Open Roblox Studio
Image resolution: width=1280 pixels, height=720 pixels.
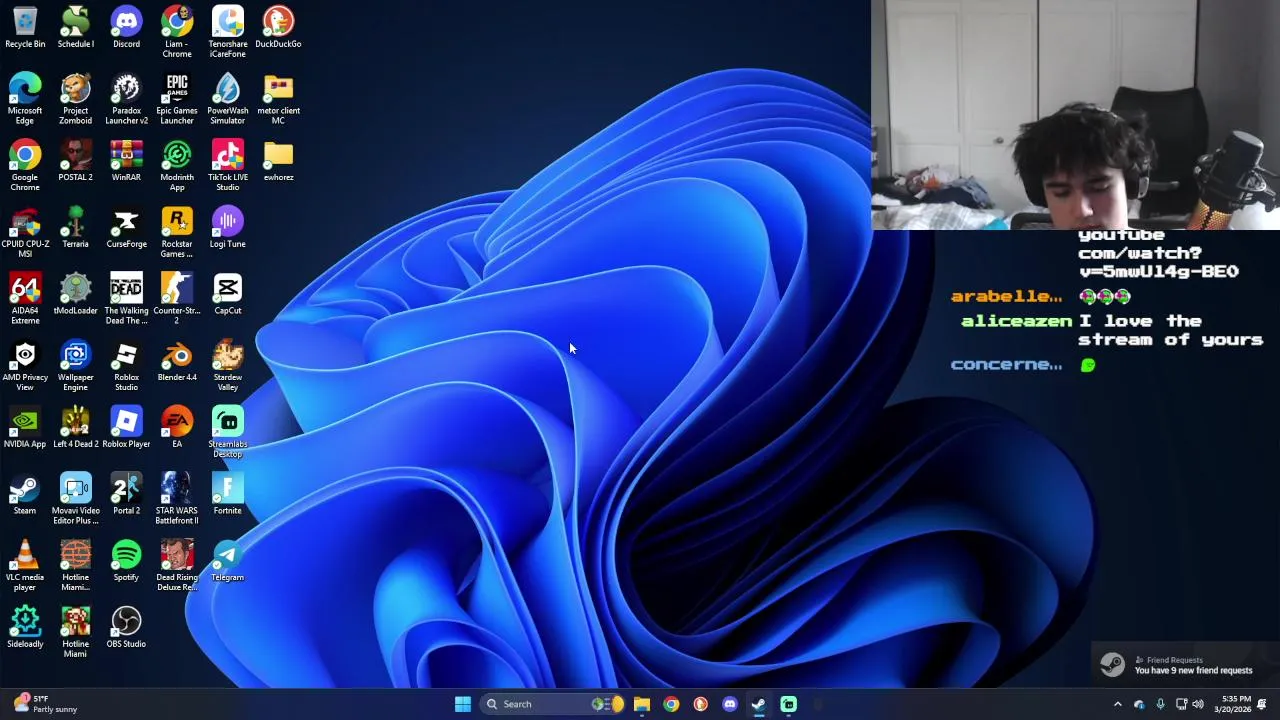126,366
